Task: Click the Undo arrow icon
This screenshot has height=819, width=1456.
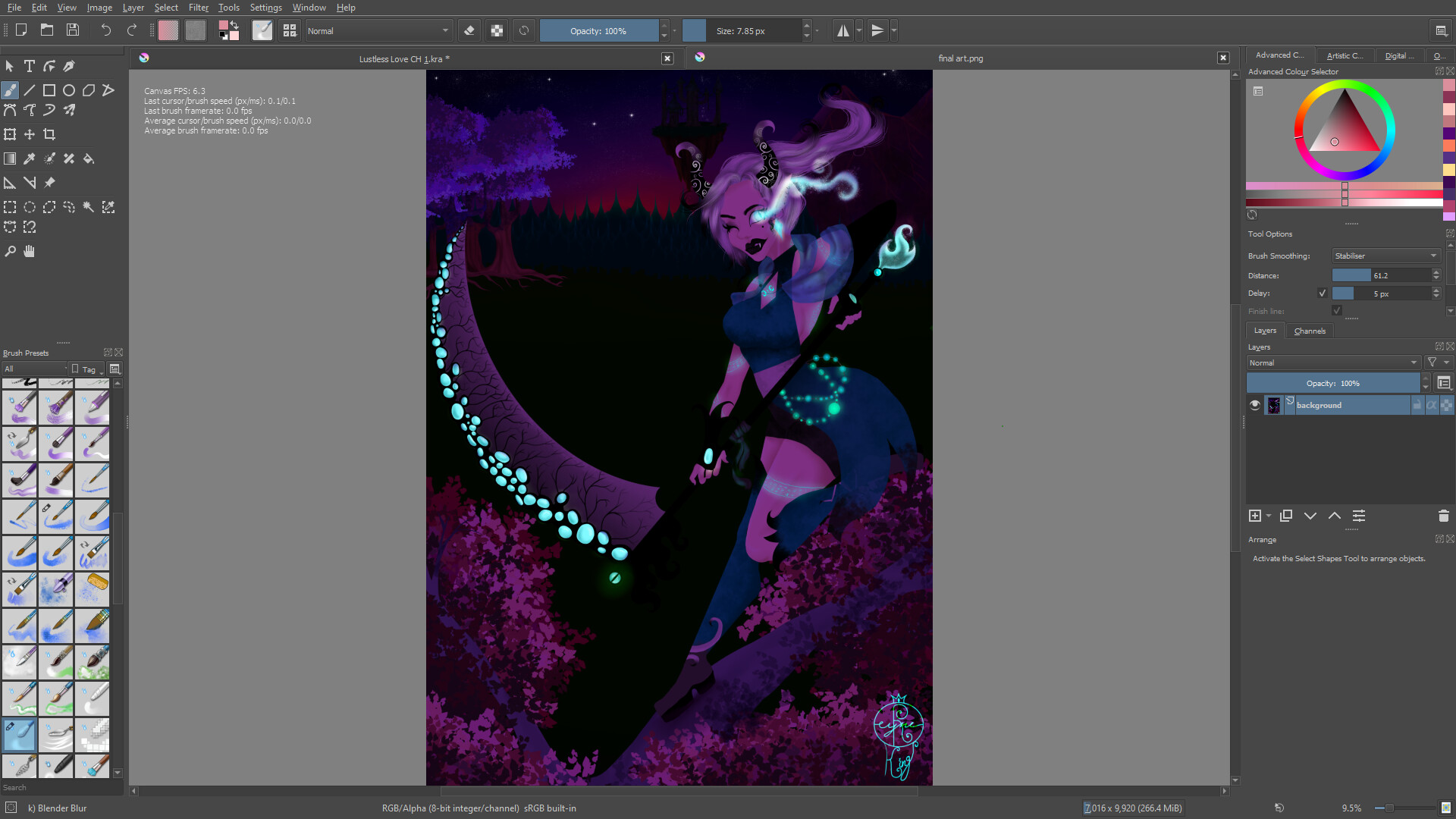Action: (106, 30)
